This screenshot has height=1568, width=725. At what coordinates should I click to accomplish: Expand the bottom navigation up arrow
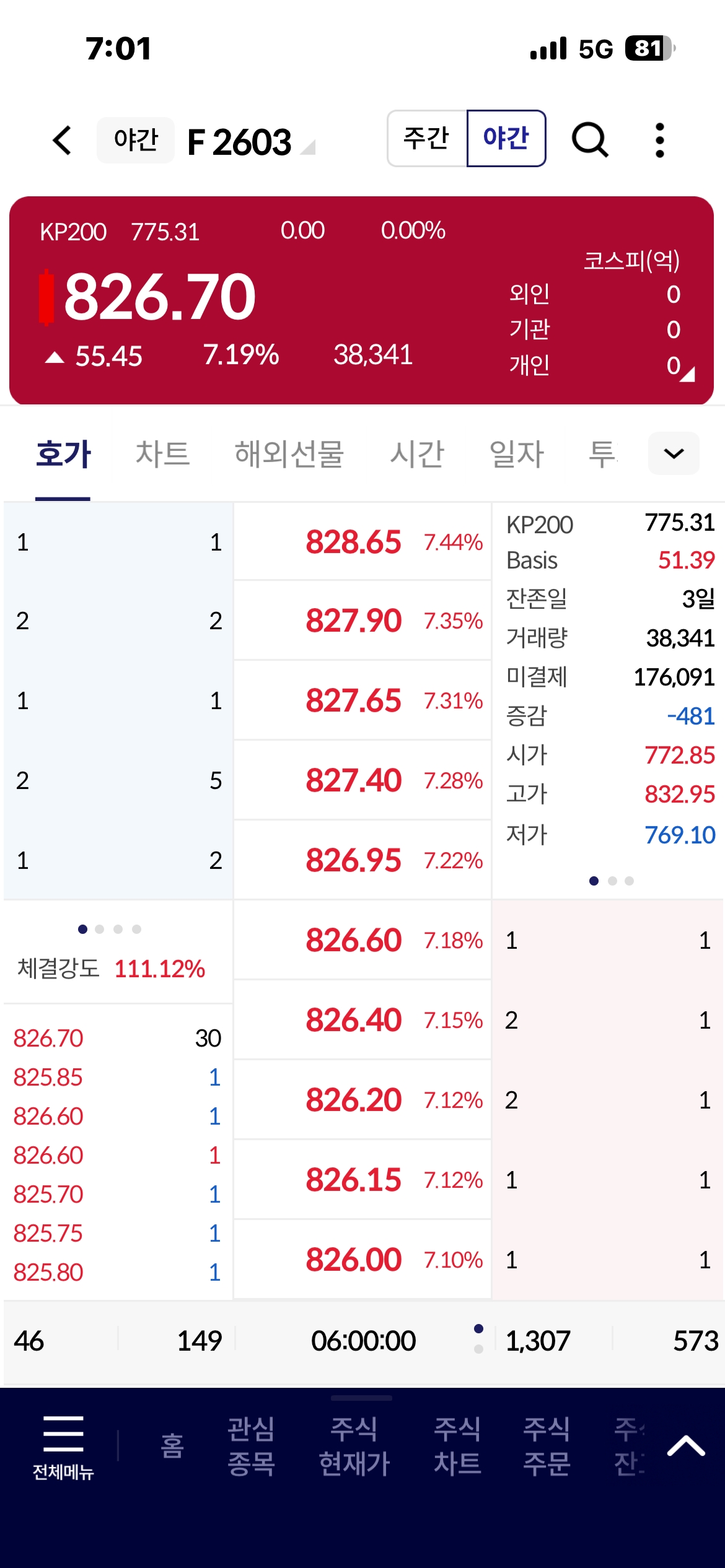(685, 1447)
